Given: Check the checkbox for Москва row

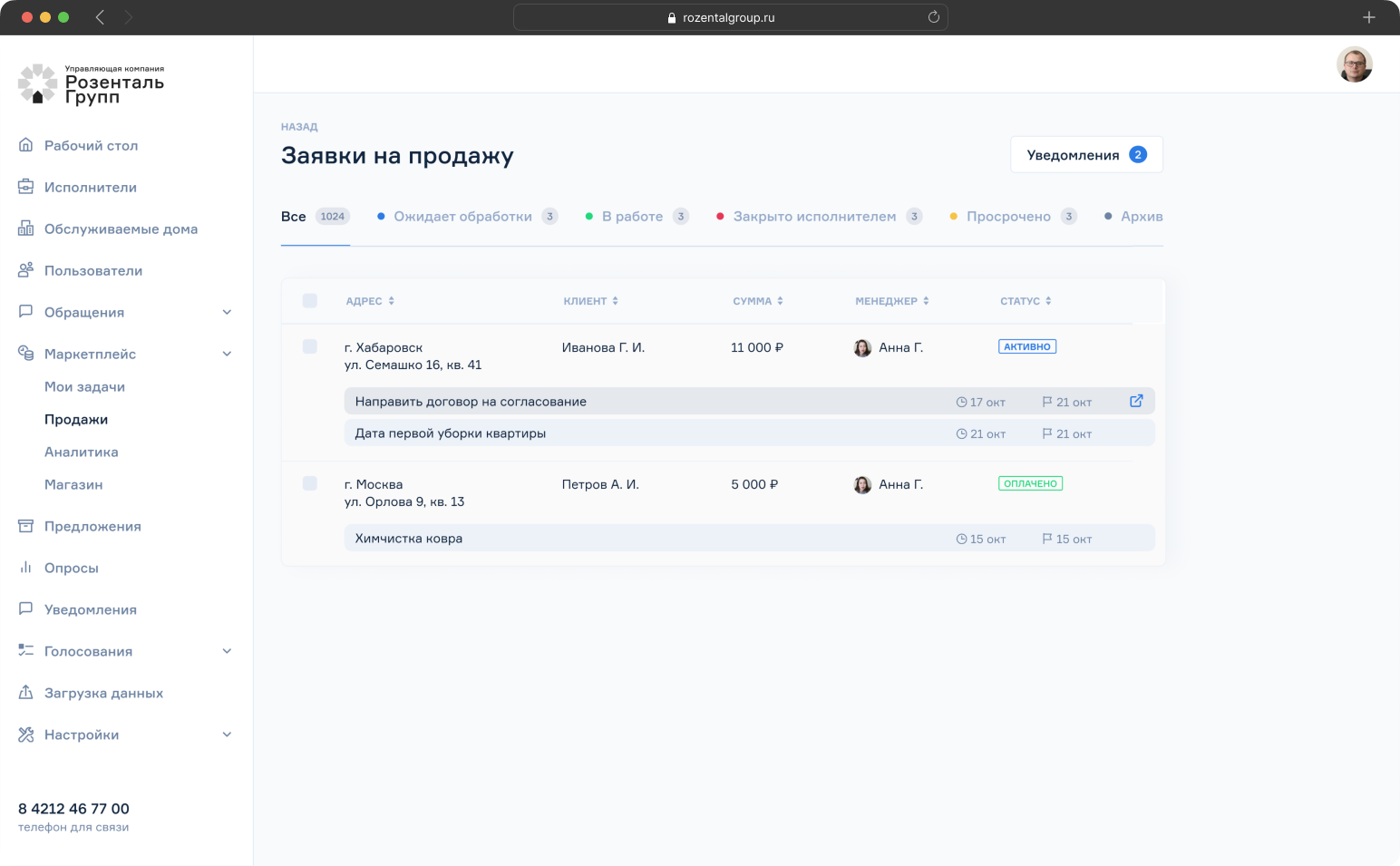Looking at the screenshot, I should (310, 483).
